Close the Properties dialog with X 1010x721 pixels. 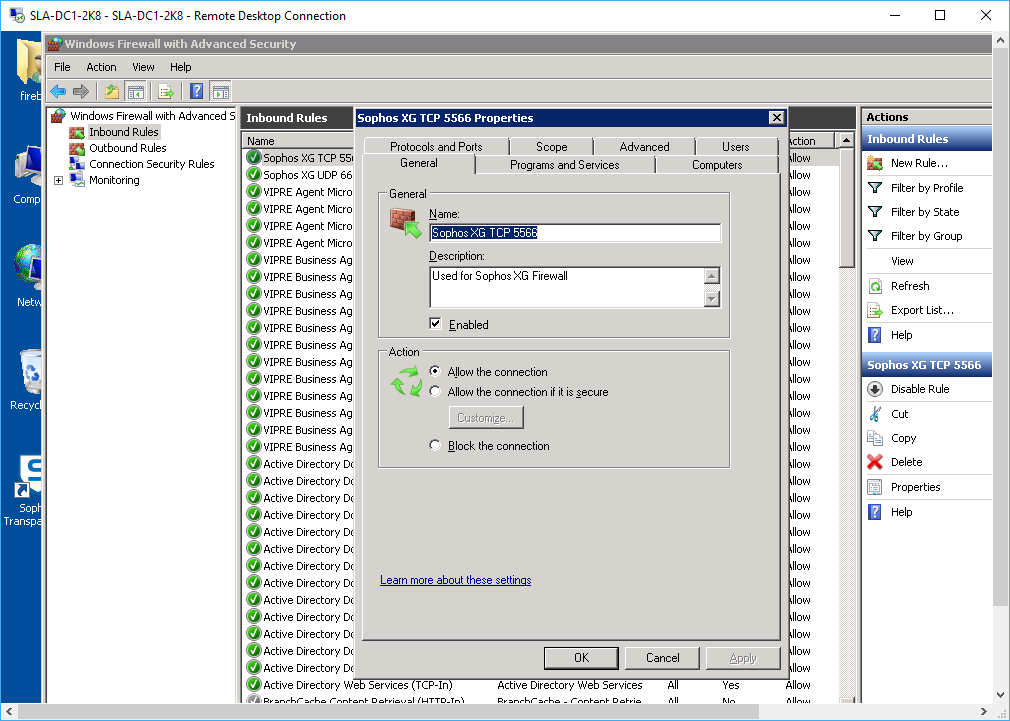click(x=776, y=117)
